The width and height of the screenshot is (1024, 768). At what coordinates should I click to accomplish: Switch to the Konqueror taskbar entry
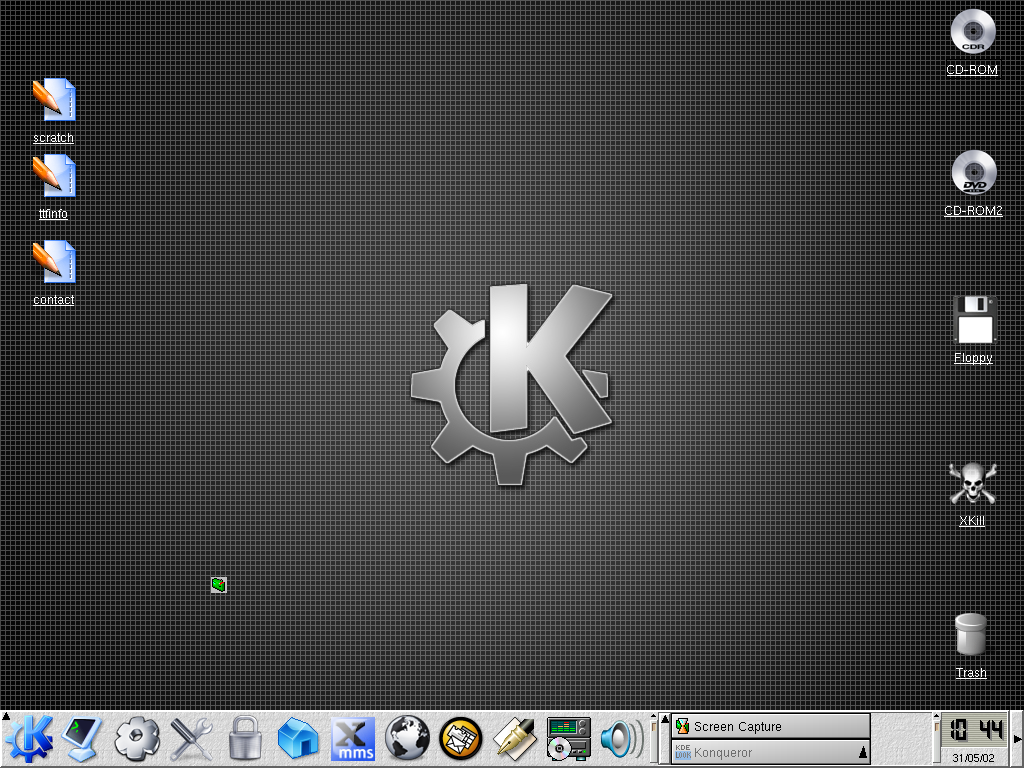click(771, 752)
